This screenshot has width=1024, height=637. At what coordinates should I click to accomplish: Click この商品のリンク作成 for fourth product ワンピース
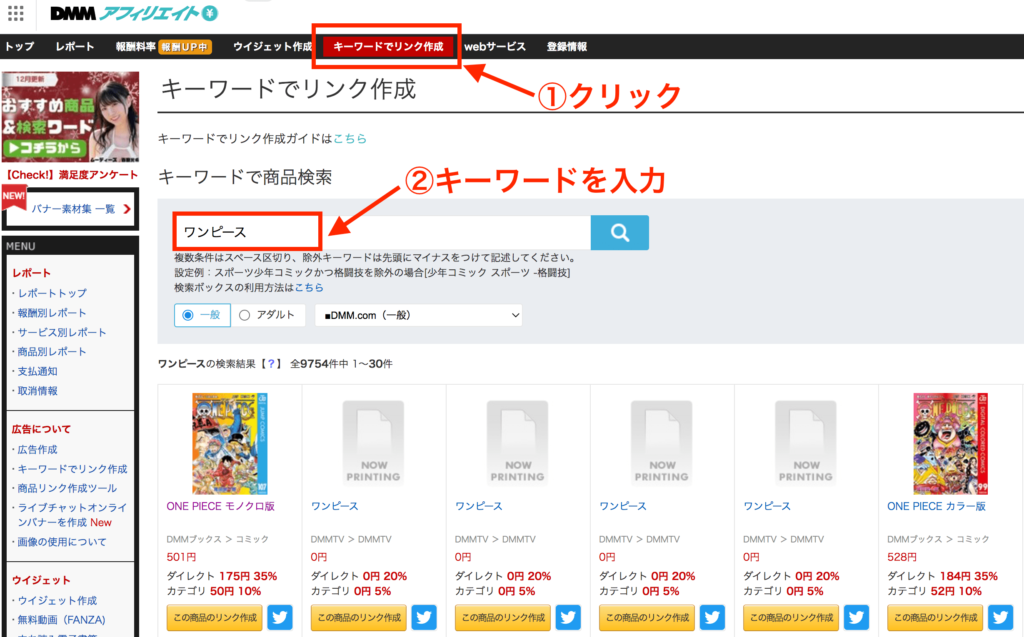pyautogui.click(x=647, y=617)
